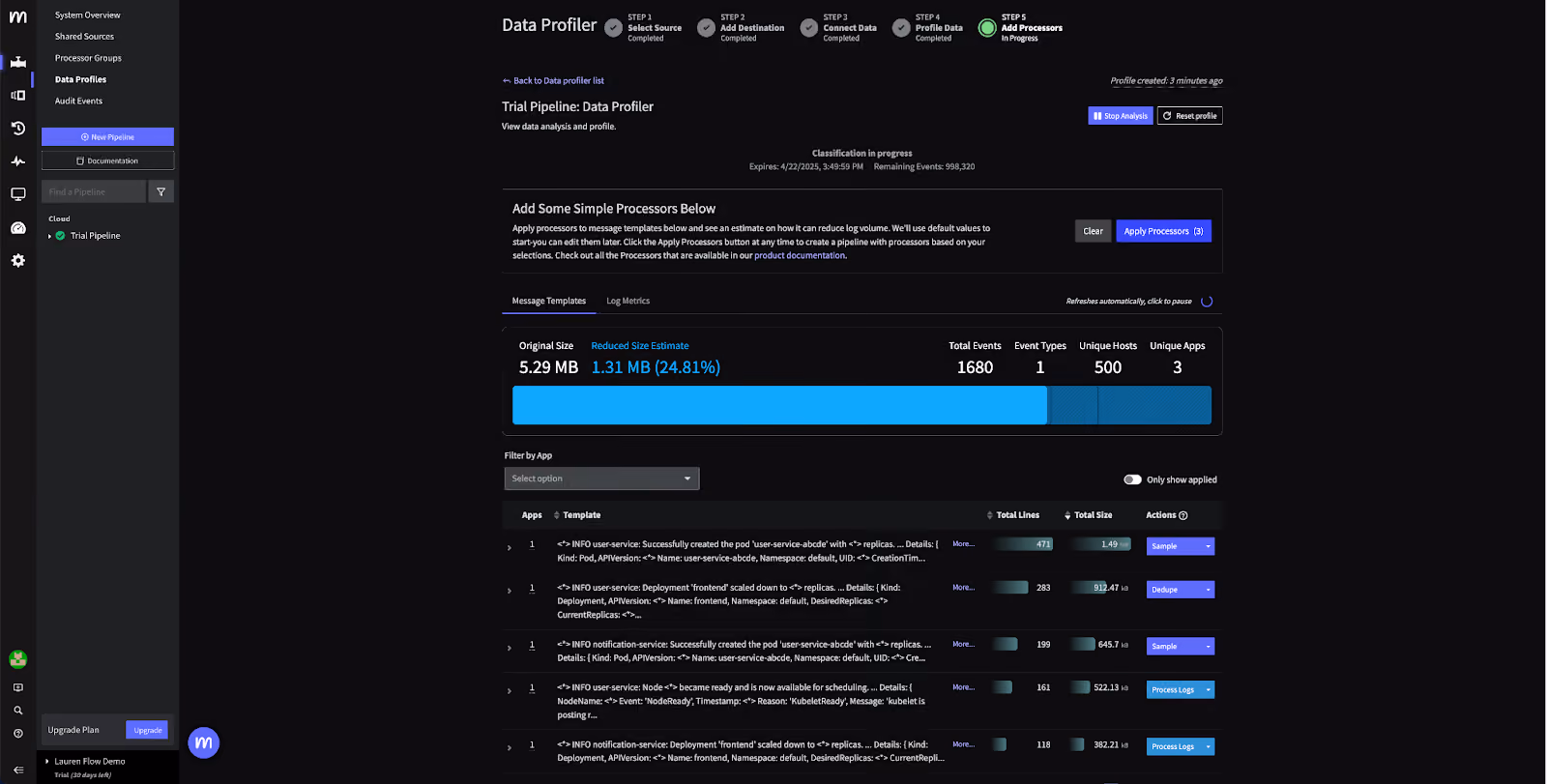Expand the Trial Pipeline tree item
The height and width of the screenshot is (784, 1547).
click(x=49, y=236)
